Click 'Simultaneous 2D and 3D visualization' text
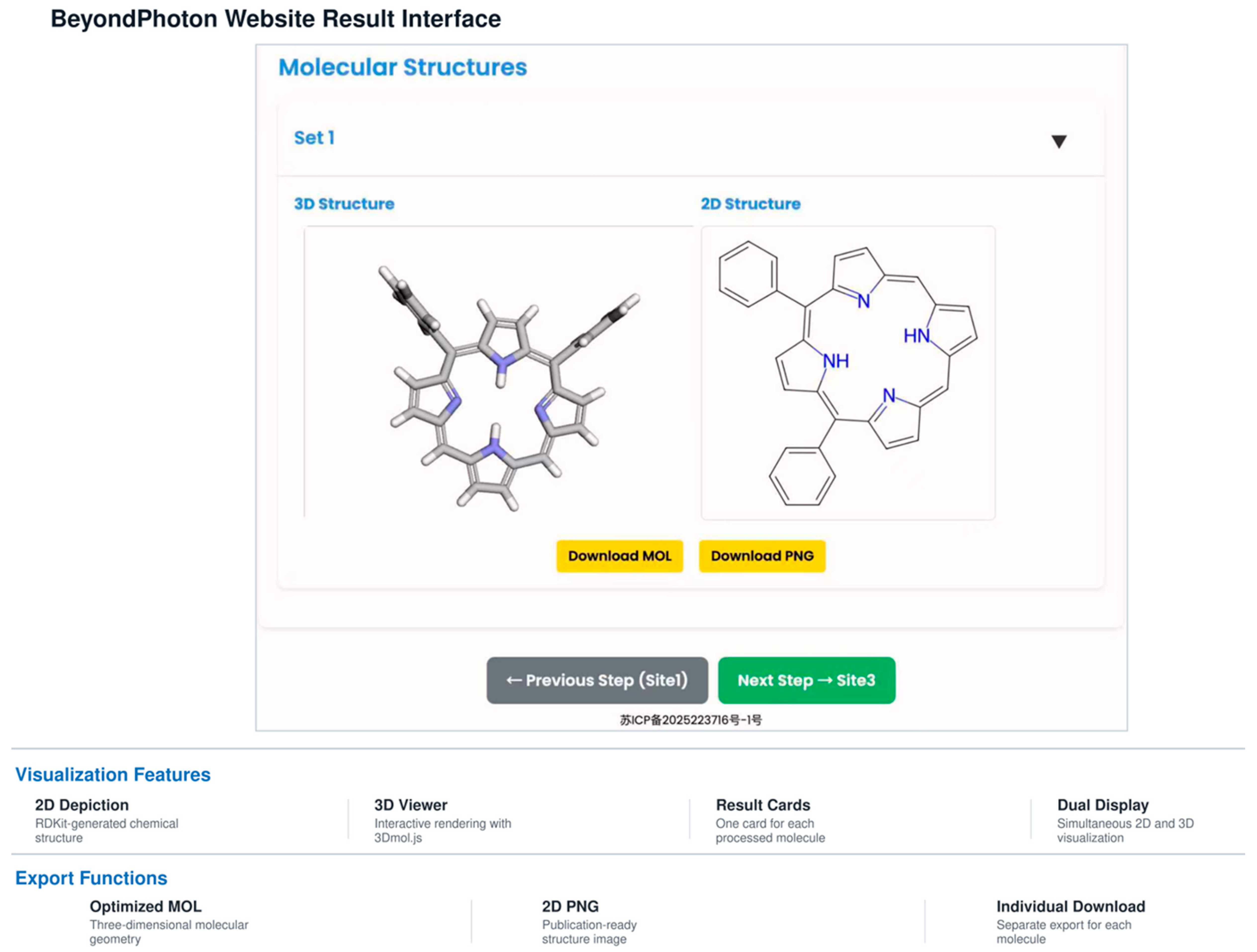 pyautogui.click(x=1125, y=830)
